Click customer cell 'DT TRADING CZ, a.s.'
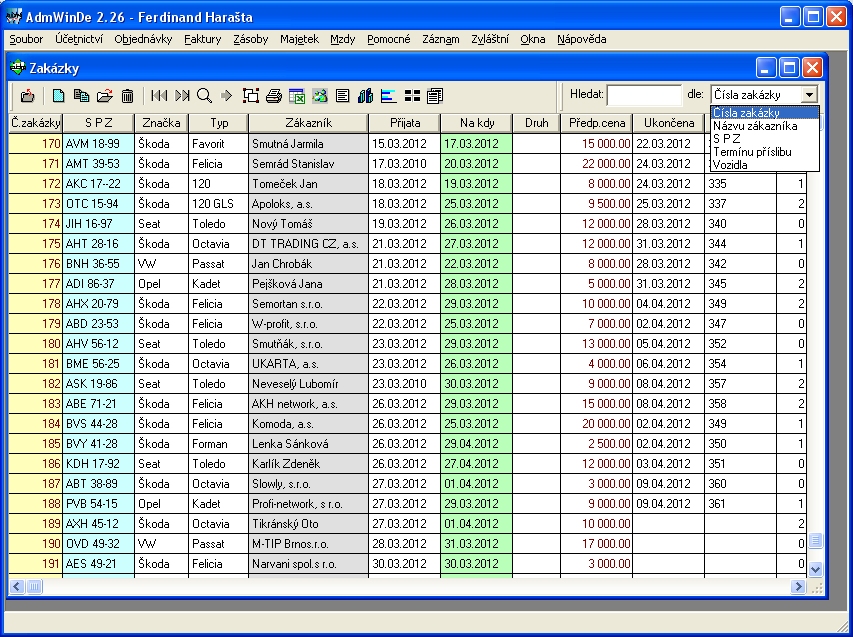The width and height of the screenshot is (853, 637). (308, 244)
